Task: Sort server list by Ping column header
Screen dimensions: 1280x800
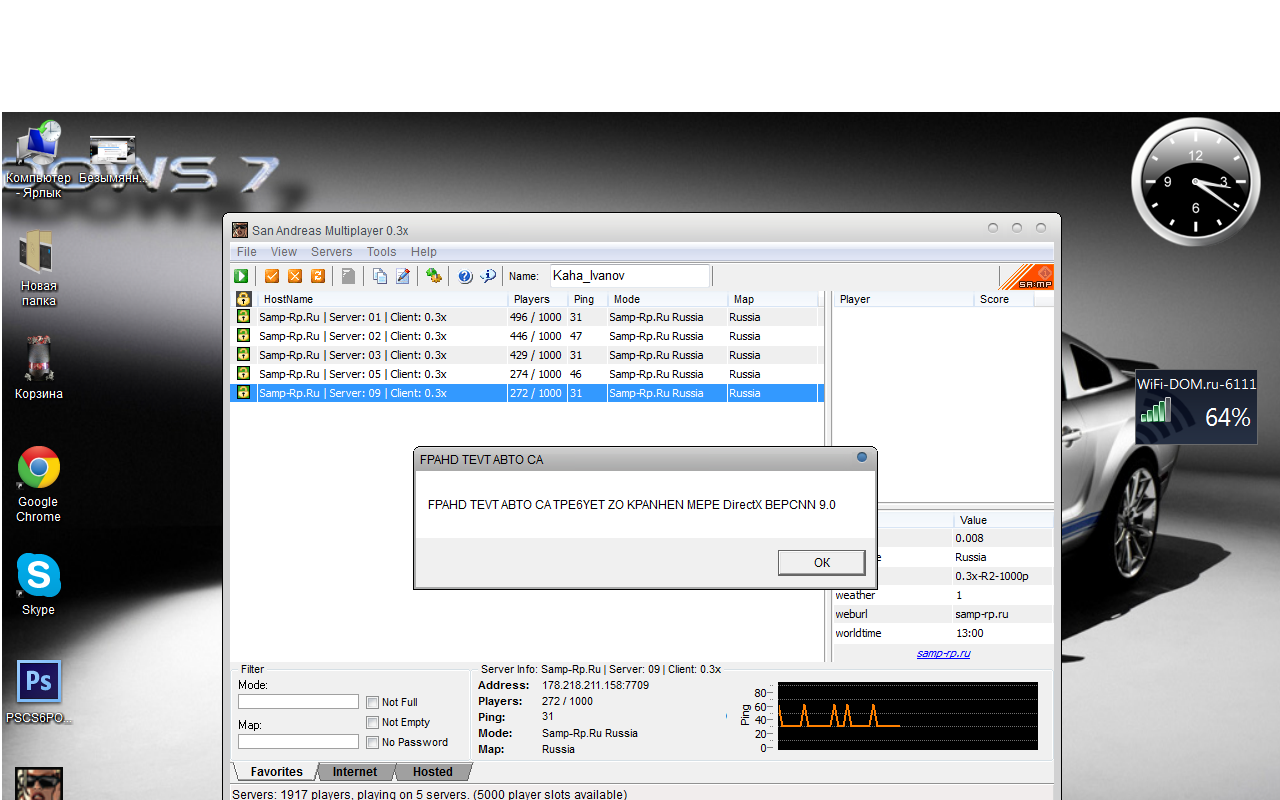Action: click(584, 299)
